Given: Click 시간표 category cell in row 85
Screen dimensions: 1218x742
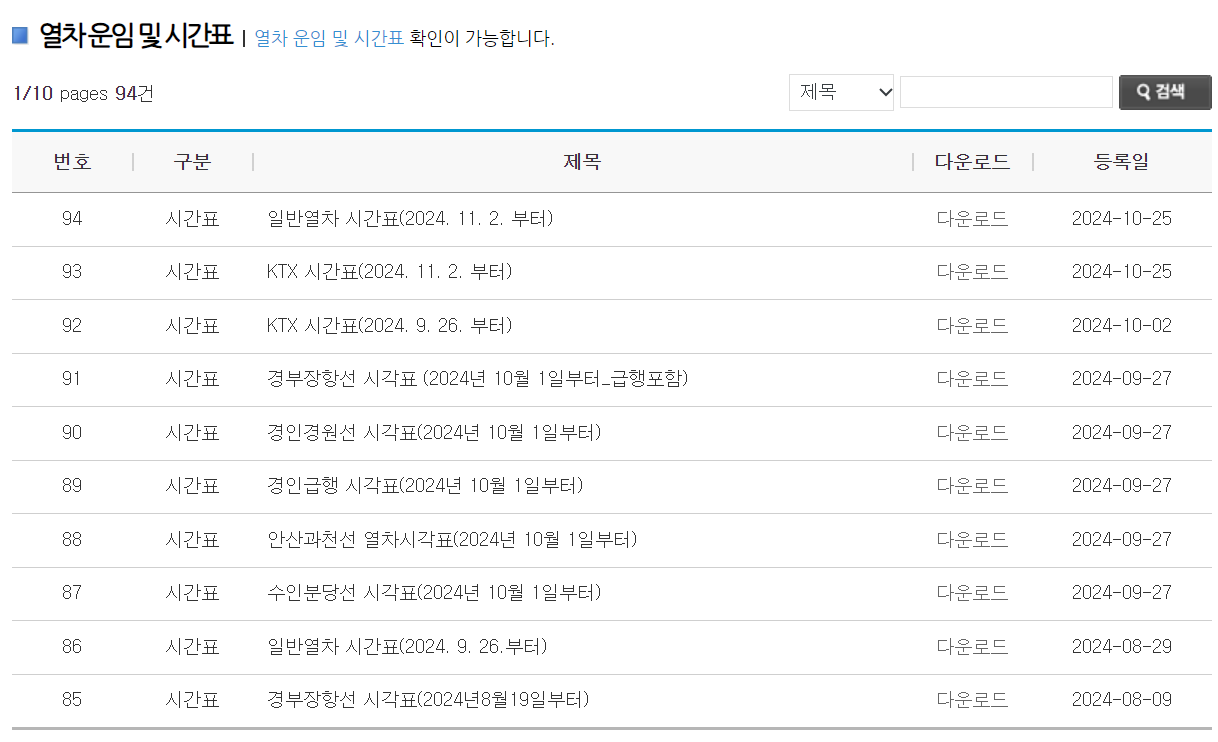Looking at the screenshot, I should click(192, 700).
